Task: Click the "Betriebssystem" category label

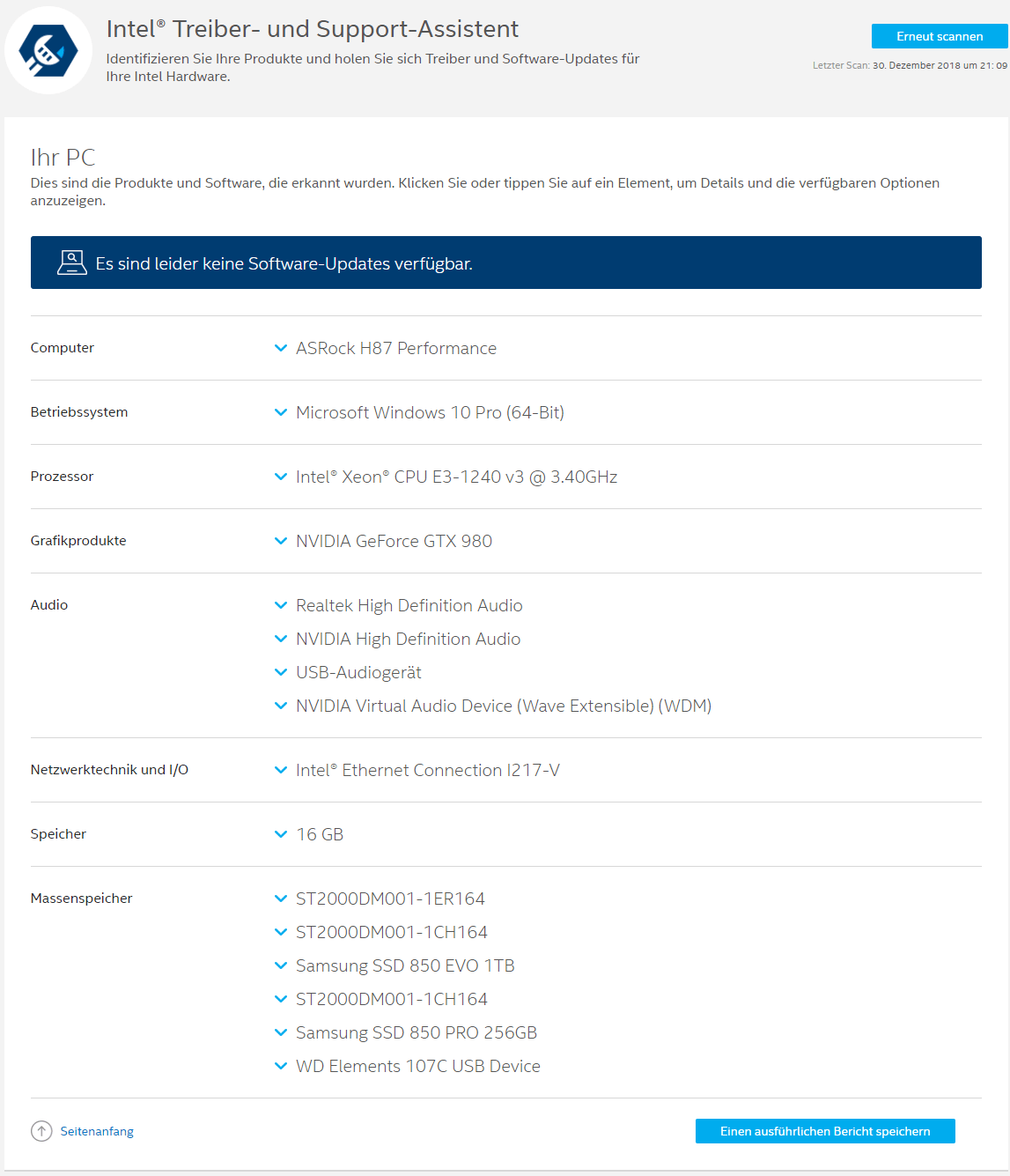Action: coord(79,412)
